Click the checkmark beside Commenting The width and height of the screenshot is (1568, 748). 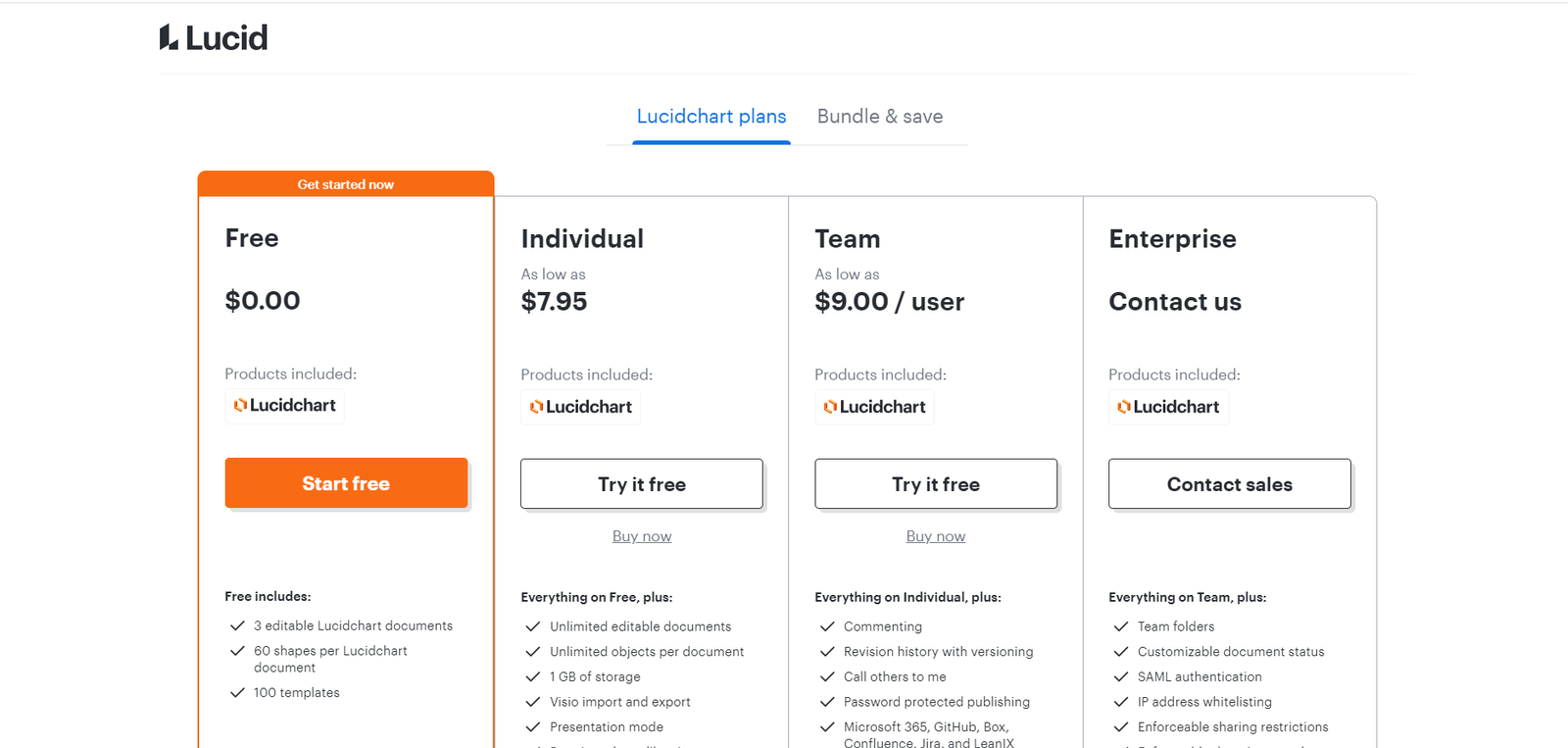click(827, 626)
